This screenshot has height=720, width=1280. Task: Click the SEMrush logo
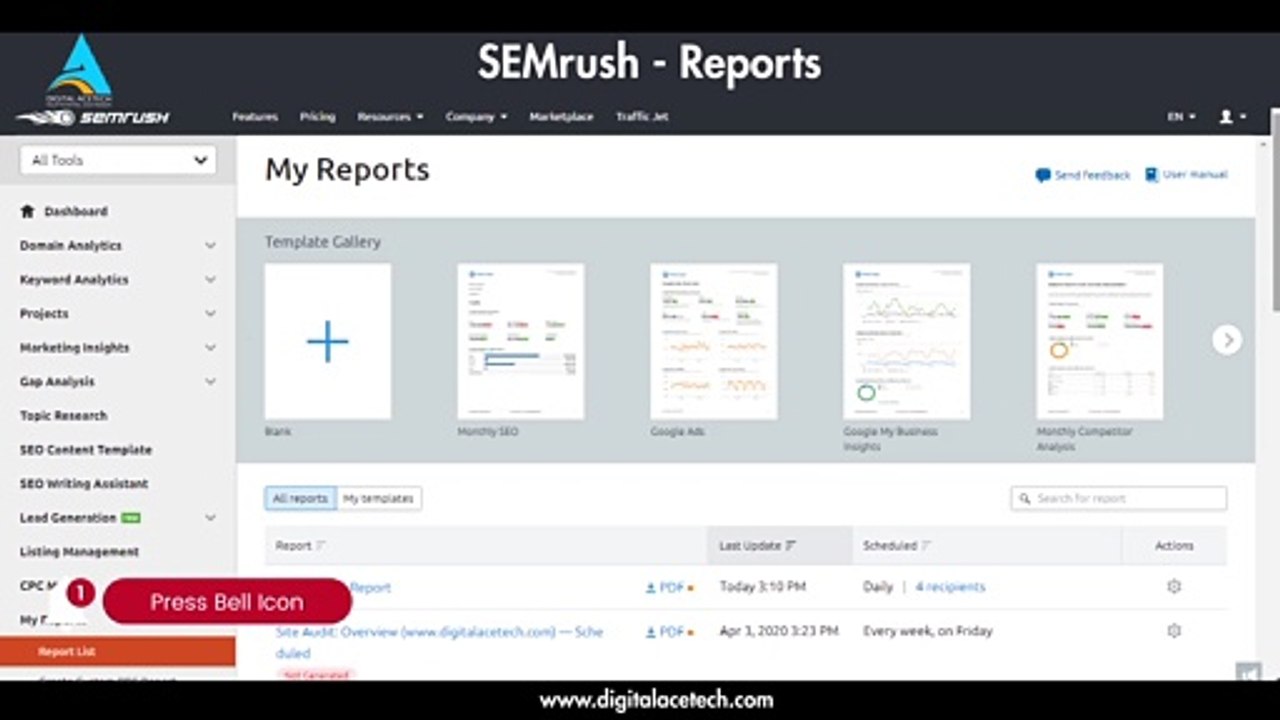point(93,117)
